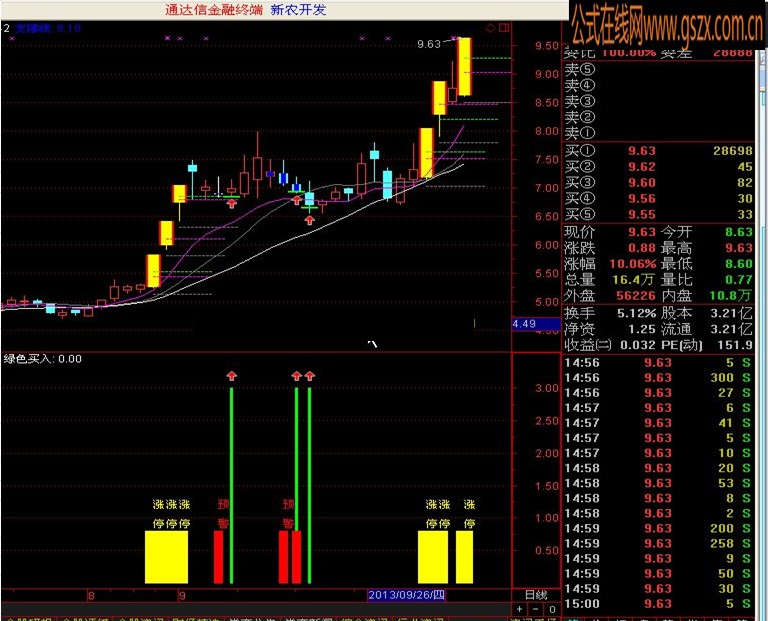Select the 14:56 tick with volume 300

[x=658, y=378]
